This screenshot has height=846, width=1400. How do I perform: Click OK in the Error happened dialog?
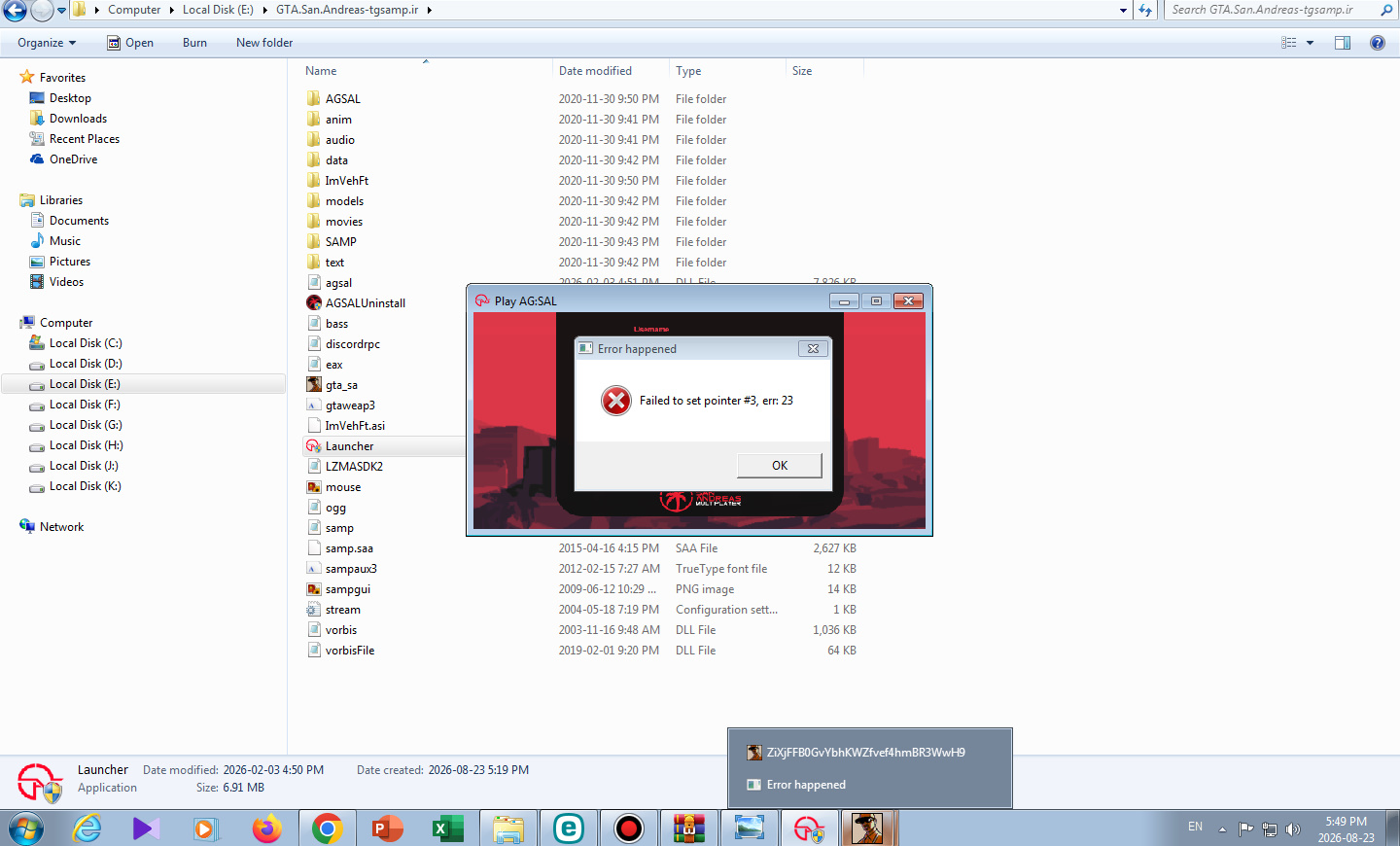(780, 466)
